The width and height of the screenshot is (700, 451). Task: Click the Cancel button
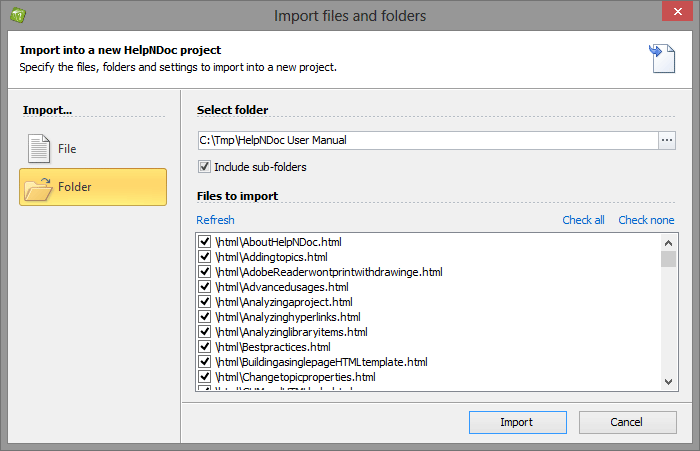click(x=628, y=422)
